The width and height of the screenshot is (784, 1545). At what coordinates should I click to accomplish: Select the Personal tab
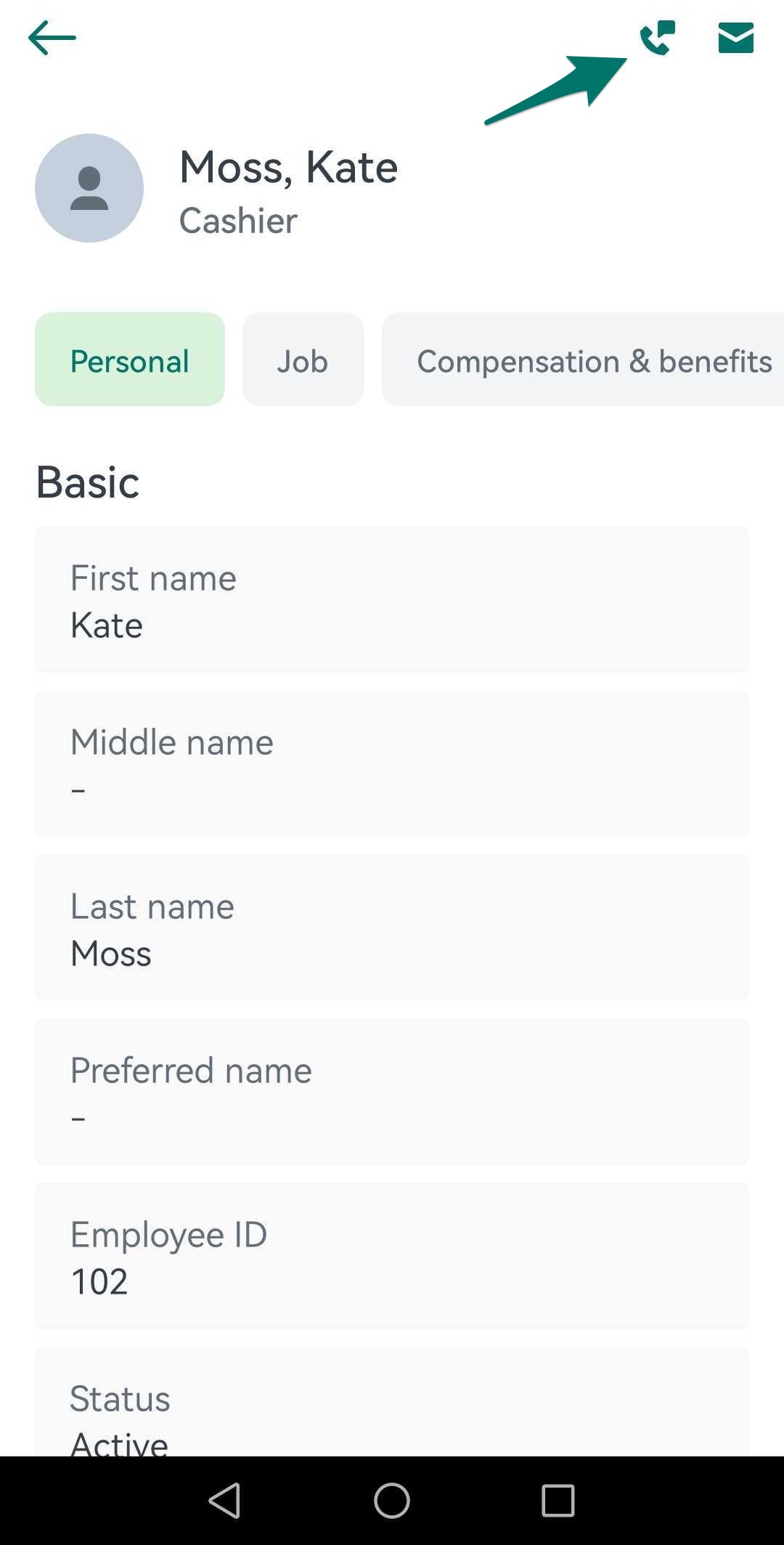130,360
